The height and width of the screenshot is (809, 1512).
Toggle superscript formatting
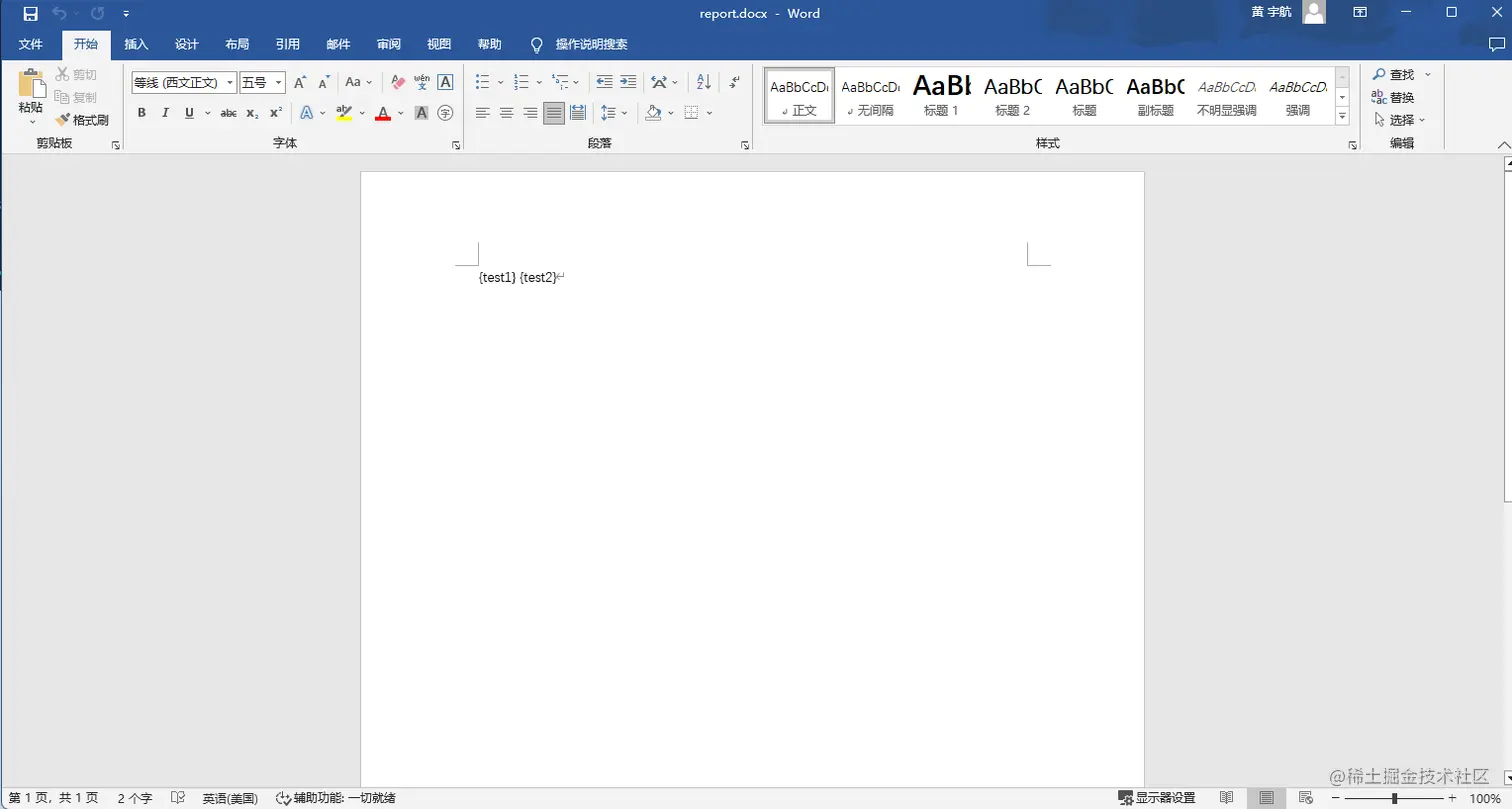coord(276,113)
